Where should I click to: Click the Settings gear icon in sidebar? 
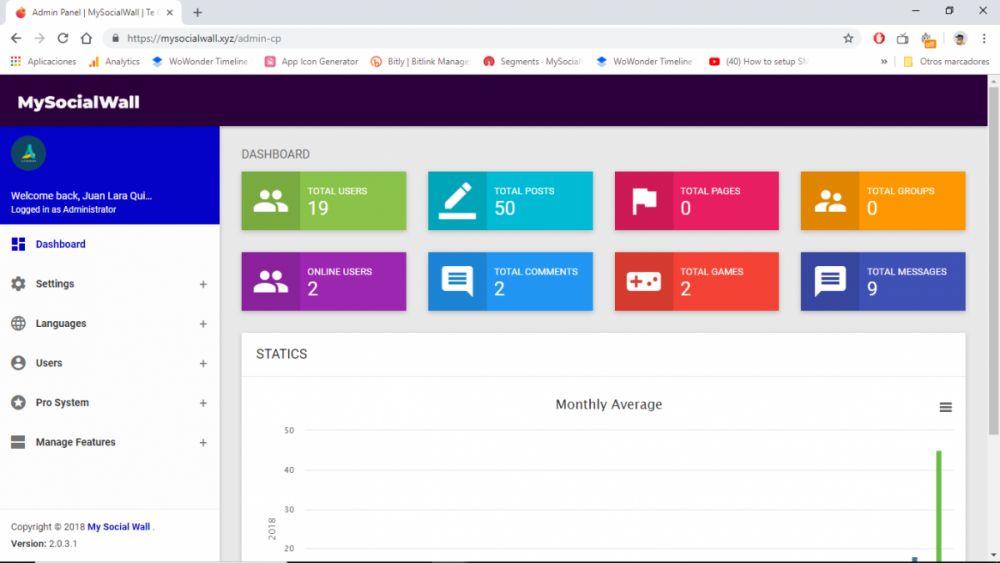[18, 284]
